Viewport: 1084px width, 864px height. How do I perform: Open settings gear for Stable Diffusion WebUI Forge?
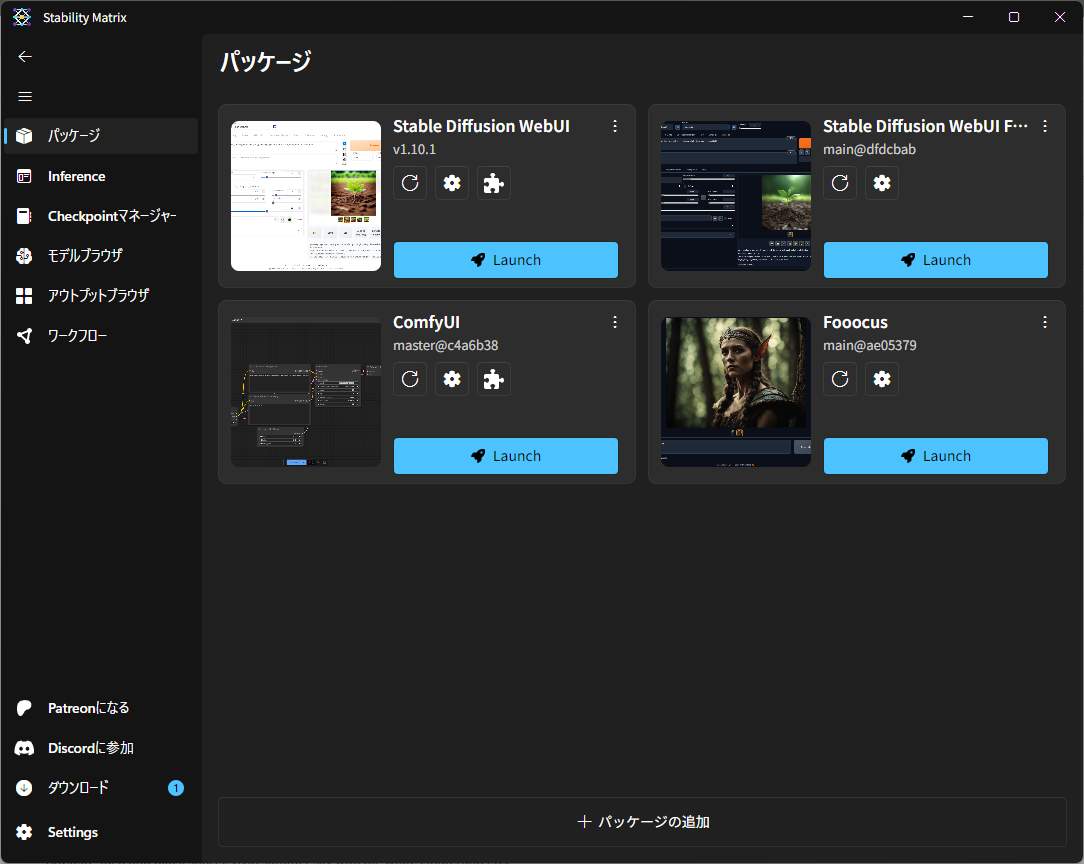click(882, 183)
